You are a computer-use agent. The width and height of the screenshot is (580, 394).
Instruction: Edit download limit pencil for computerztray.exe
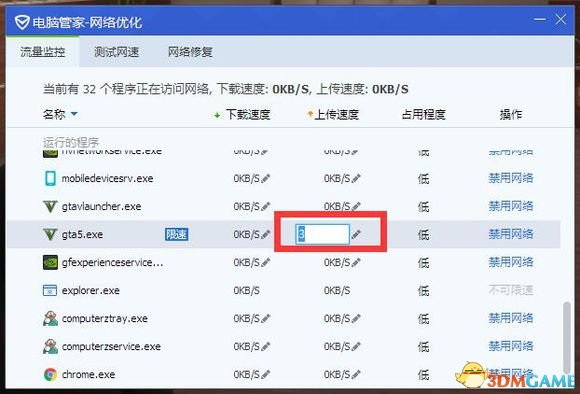click(x=266, y=319)
